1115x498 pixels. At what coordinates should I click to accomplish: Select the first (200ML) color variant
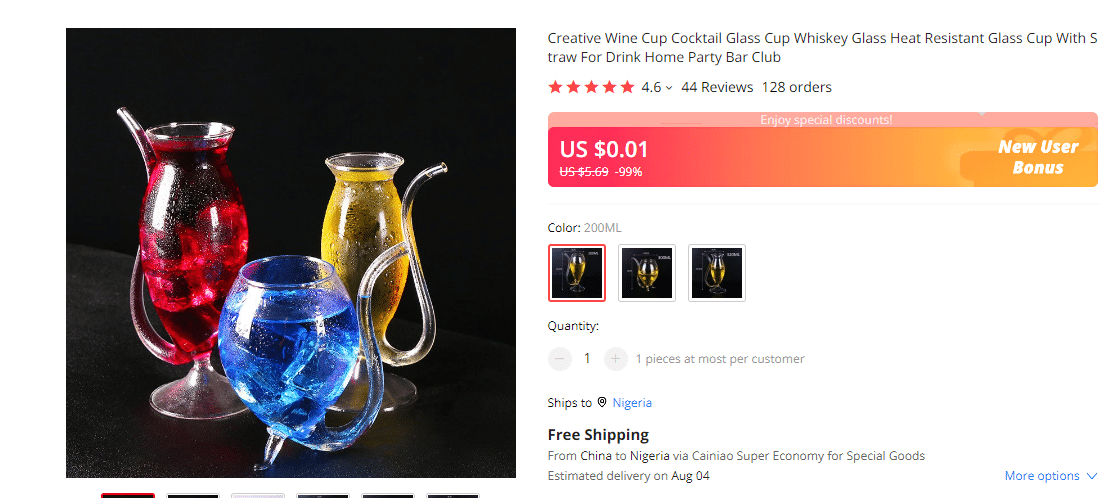(577, 272)
